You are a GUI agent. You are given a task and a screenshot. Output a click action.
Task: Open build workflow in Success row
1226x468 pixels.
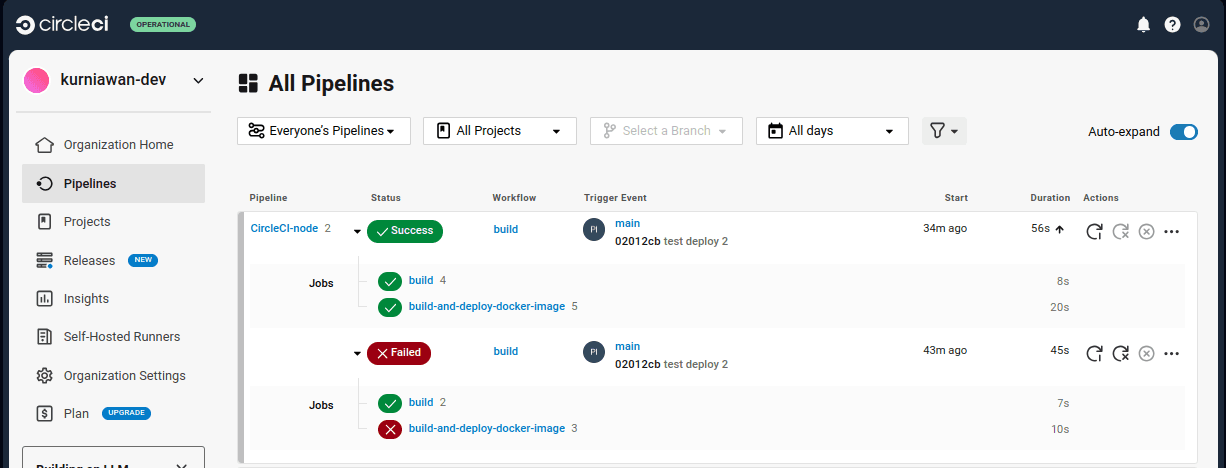pyautogui.click(x=506, y=229)
